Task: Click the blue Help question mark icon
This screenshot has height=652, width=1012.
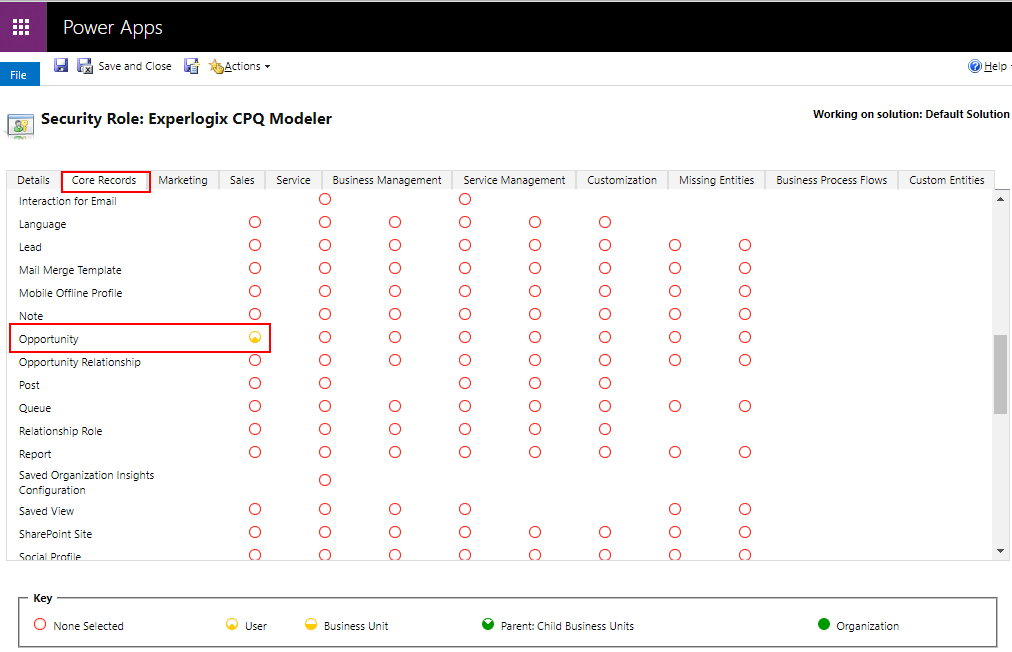Action: pos(975,66)
